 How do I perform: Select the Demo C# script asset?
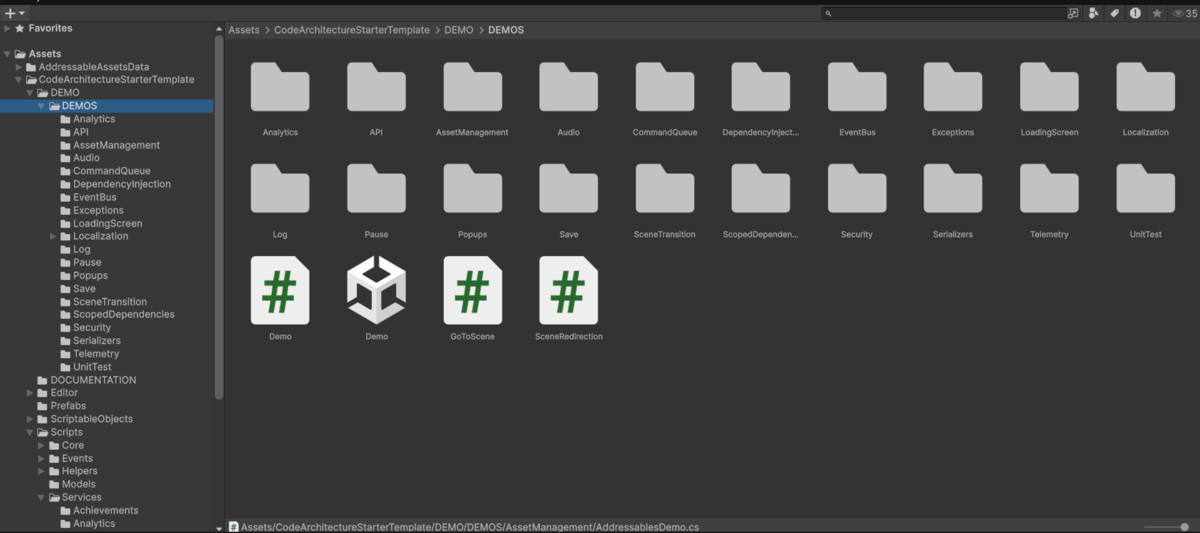coord(280,291)
